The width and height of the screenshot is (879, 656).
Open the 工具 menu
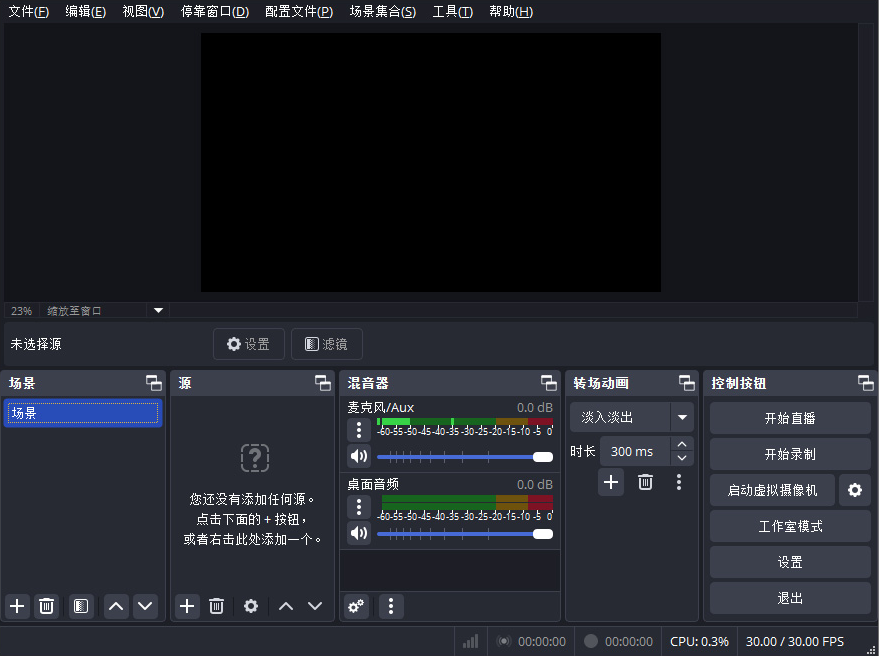[x=451, y=12]
